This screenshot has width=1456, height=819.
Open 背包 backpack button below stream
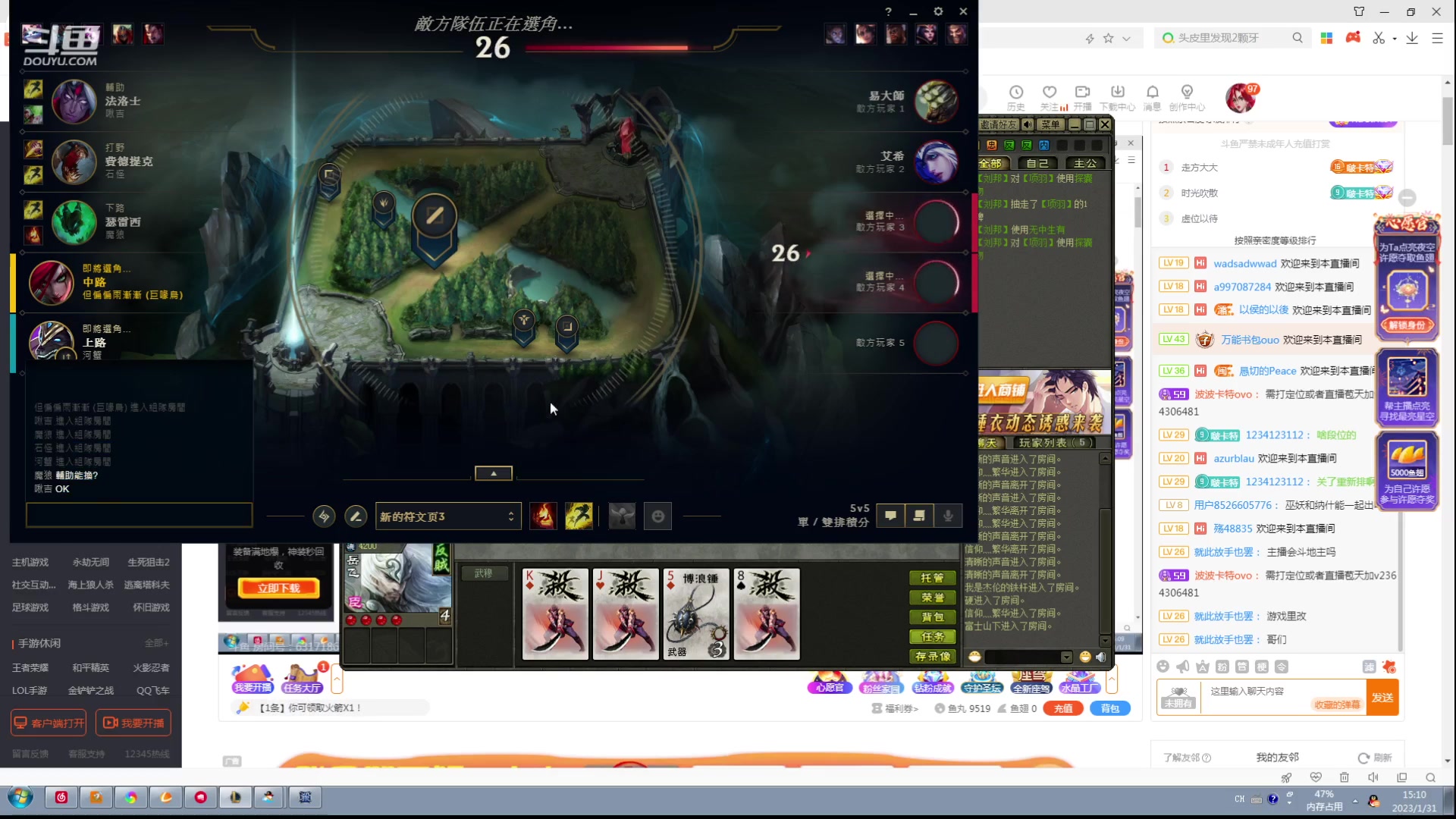point(1110,708)
